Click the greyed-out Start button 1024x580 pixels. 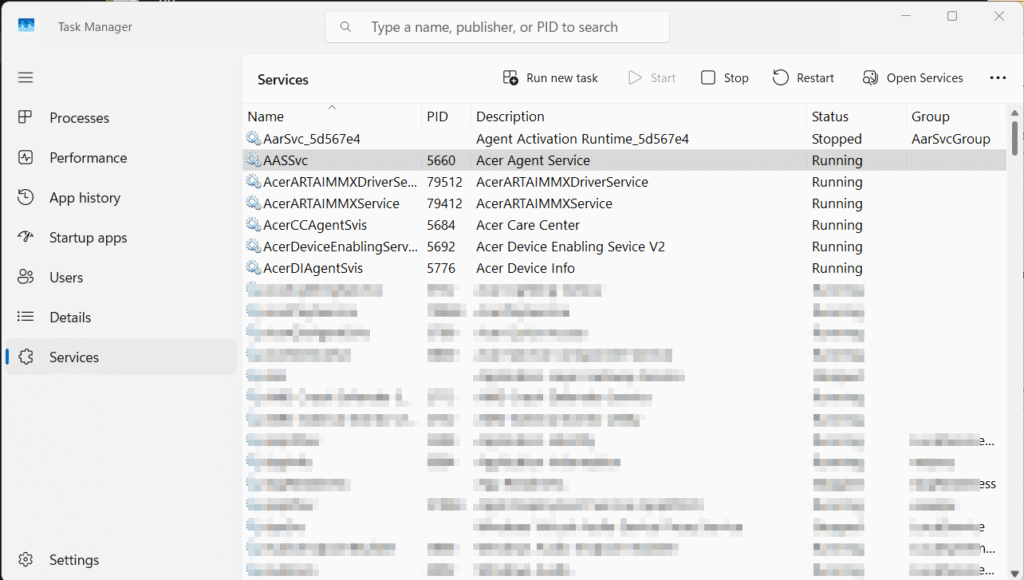coord(652,78)
